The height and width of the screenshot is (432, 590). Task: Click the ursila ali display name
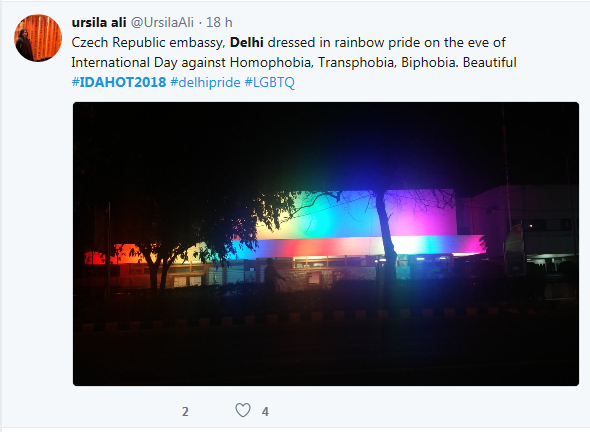click(99, 23)
